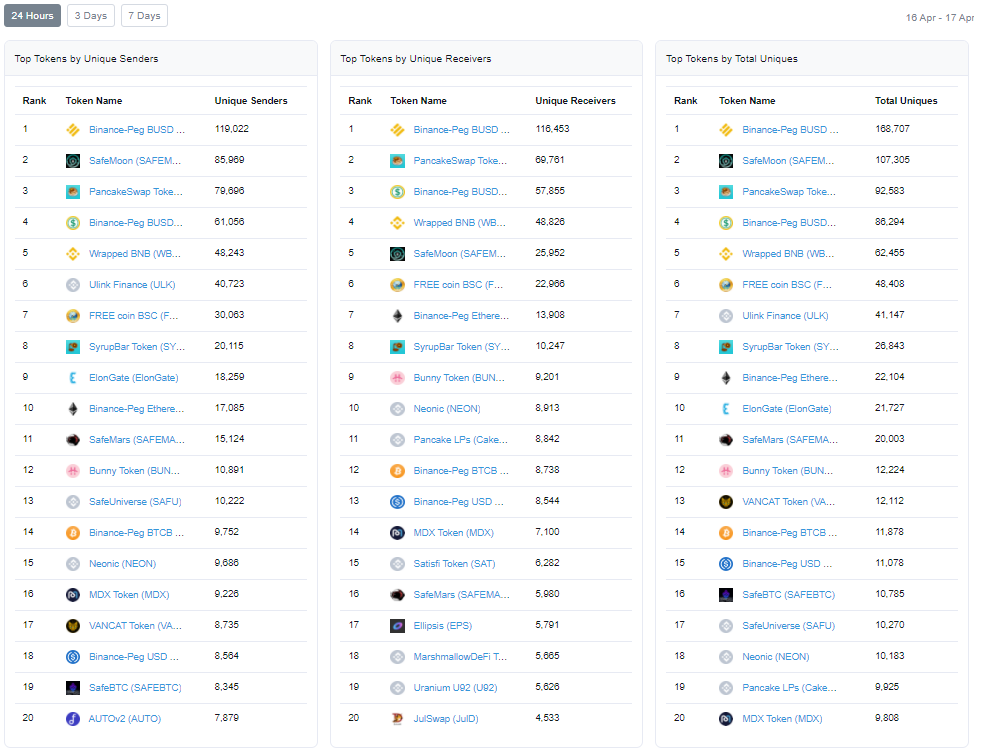Click Bunny Token icon in Unique Receivers table
Image resolution: width=981 pixels, height=752 pixels.
(397, 377)
